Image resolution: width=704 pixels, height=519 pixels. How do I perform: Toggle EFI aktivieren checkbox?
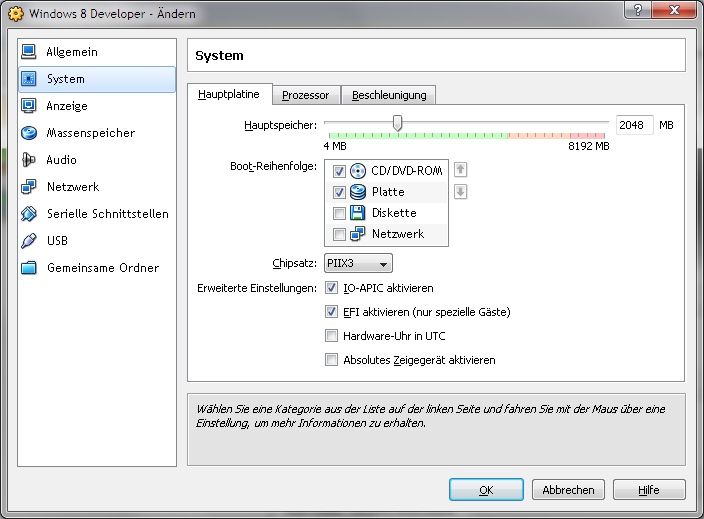[x=331, y=312]
